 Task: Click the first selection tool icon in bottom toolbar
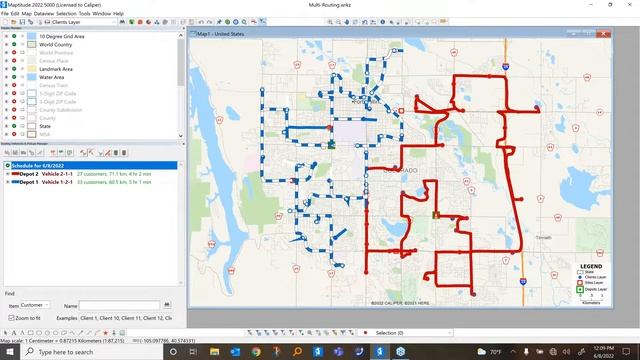pyautogui.click(x=250, y=333)
